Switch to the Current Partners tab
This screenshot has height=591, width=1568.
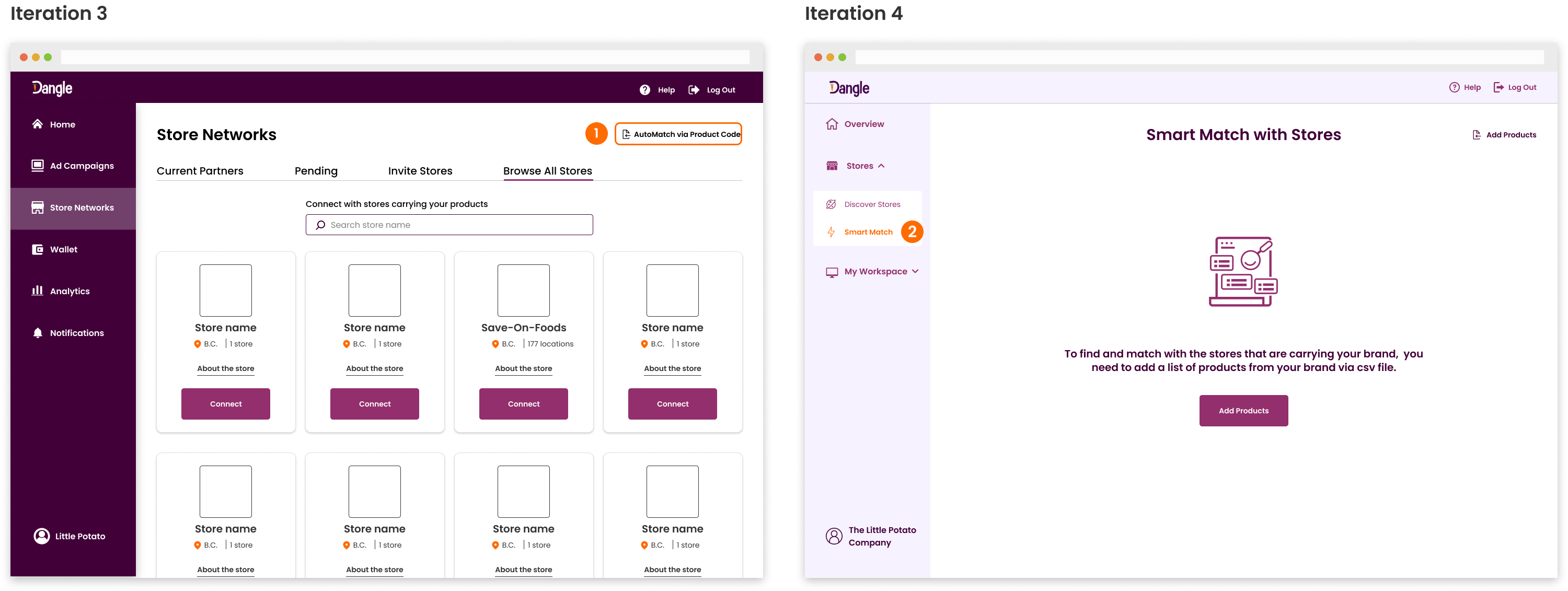click(200, 171)
